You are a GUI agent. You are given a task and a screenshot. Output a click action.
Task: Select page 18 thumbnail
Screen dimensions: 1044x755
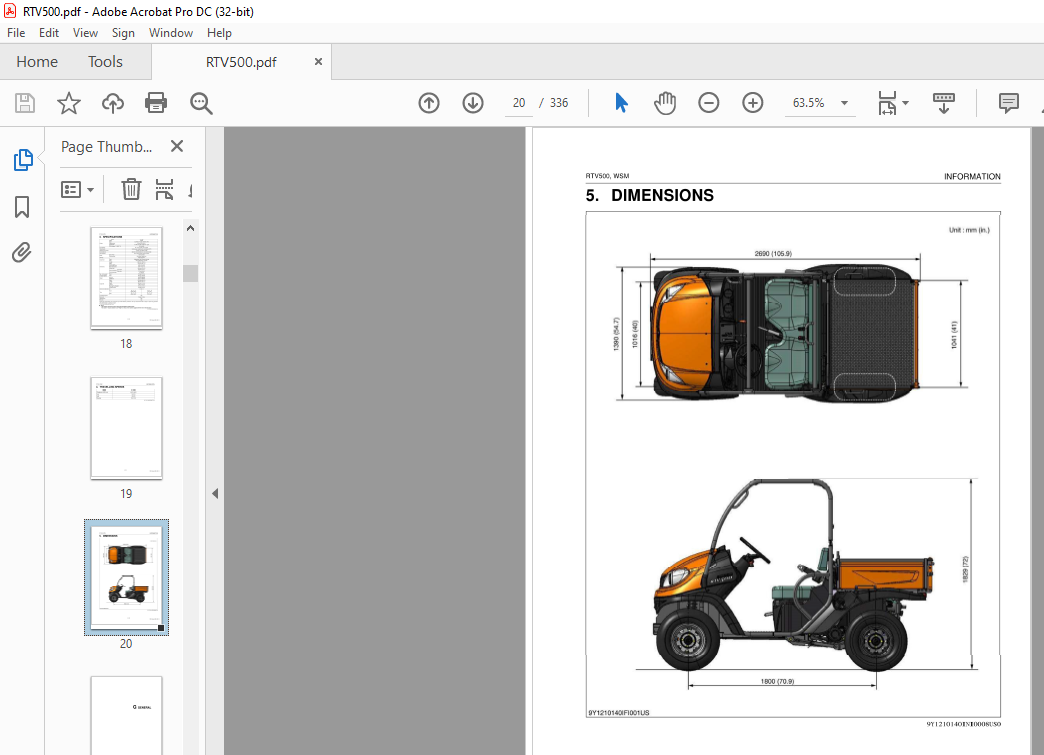click(x=127, y=278)
